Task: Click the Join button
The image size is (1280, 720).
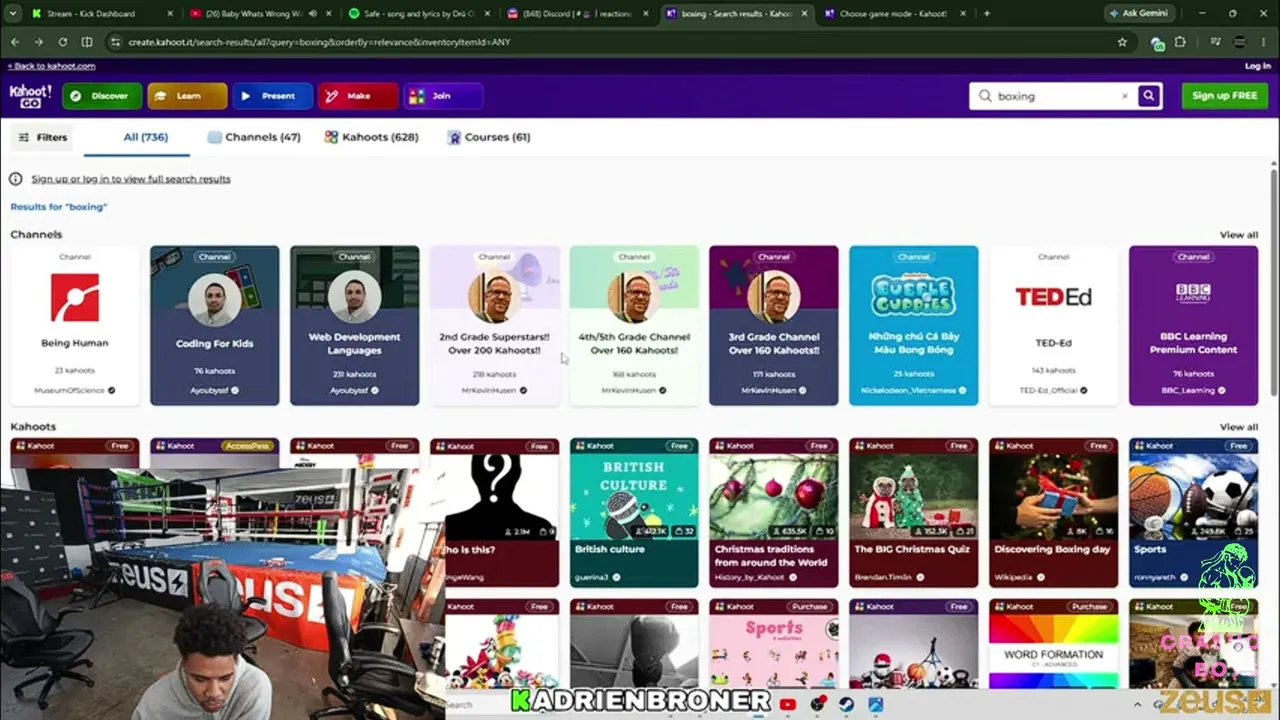Action: tap(443, 96)
